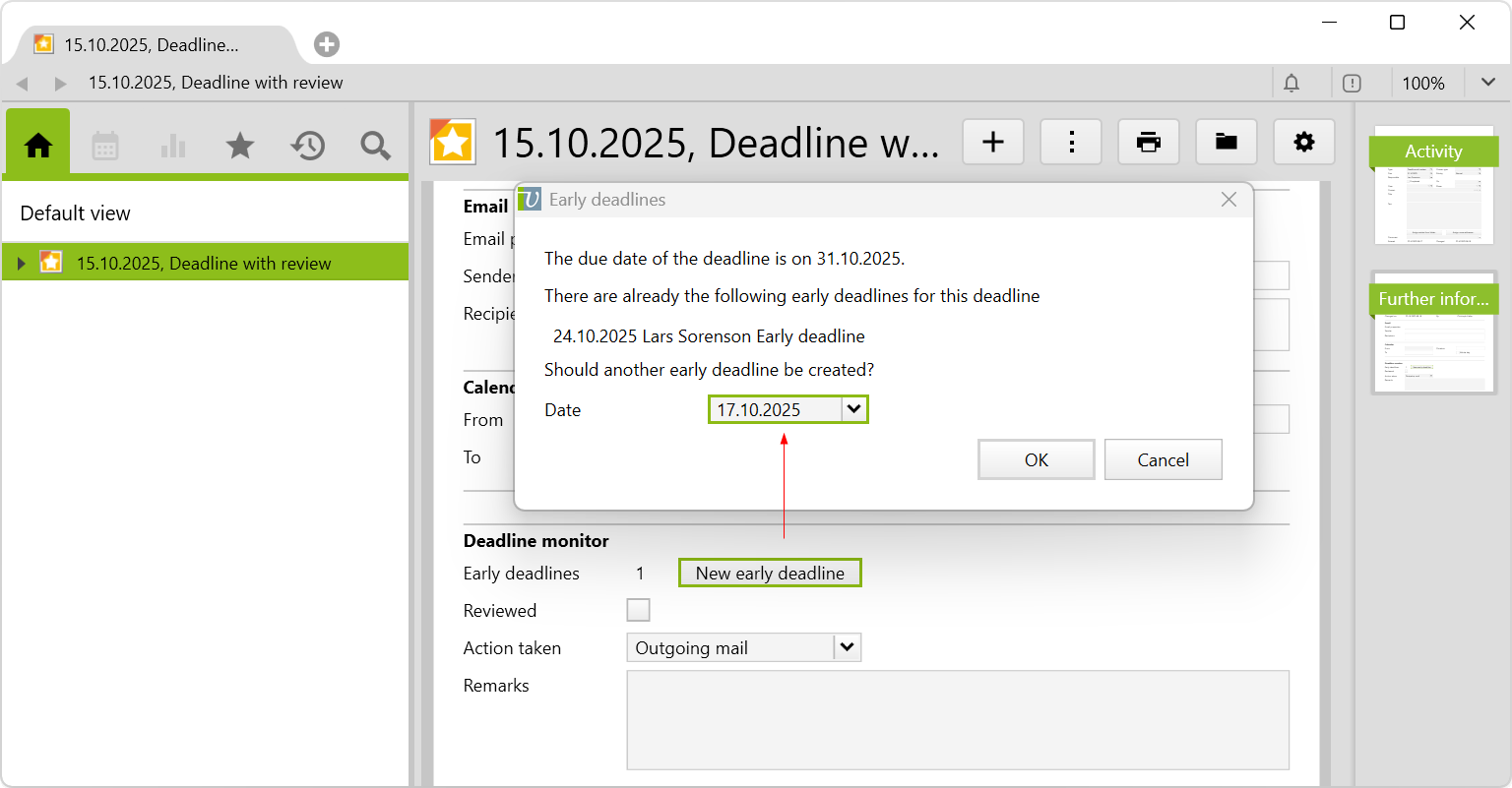Expand the Deadline with review tree item
Viewport: 1512px width, 788px height.
[21, 263]
